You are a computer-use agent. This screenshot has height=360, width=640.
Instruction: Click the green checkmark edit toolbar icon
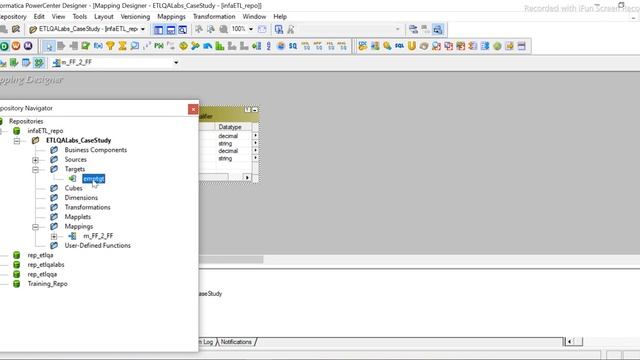click(x=85, y=46)
